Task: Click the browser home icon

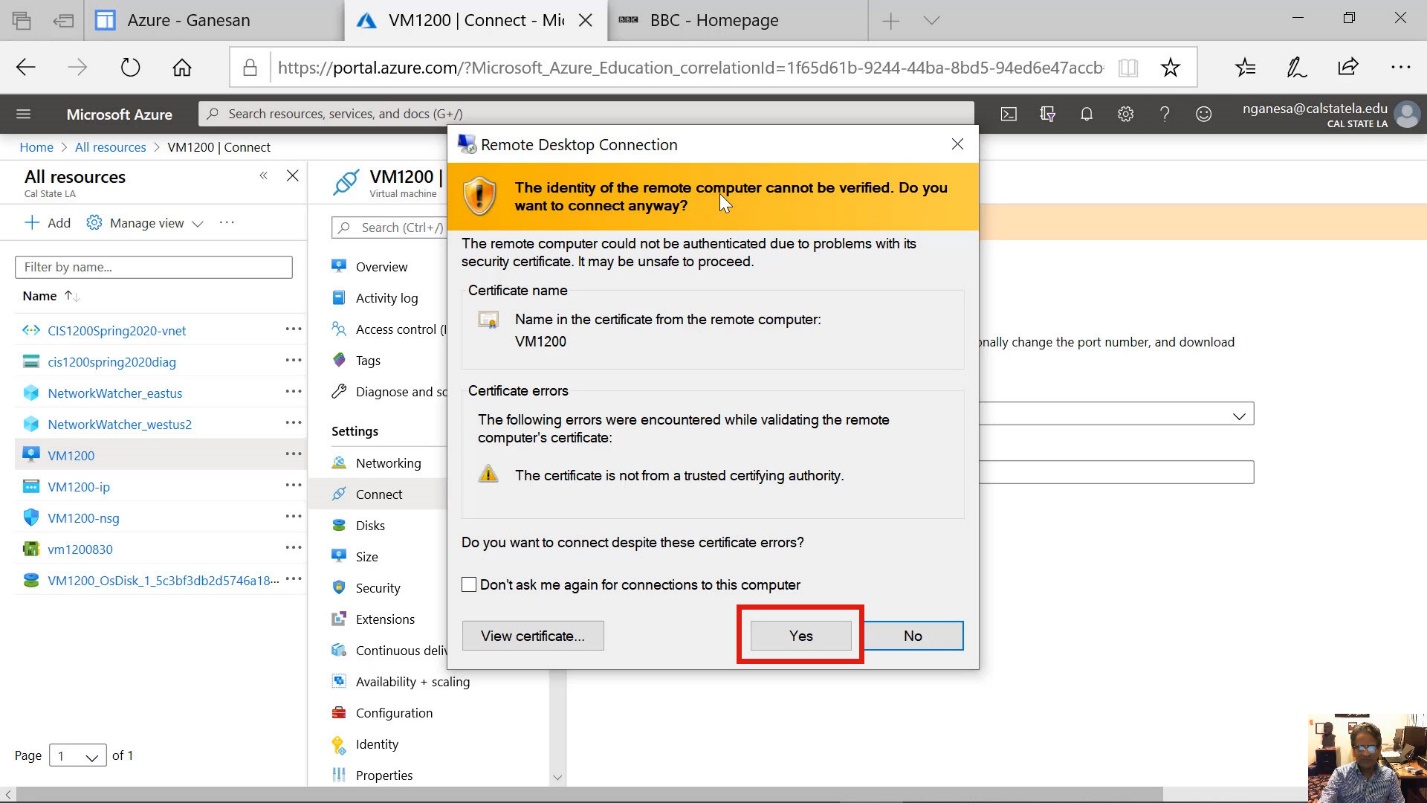Action: [x=182, y=67]
